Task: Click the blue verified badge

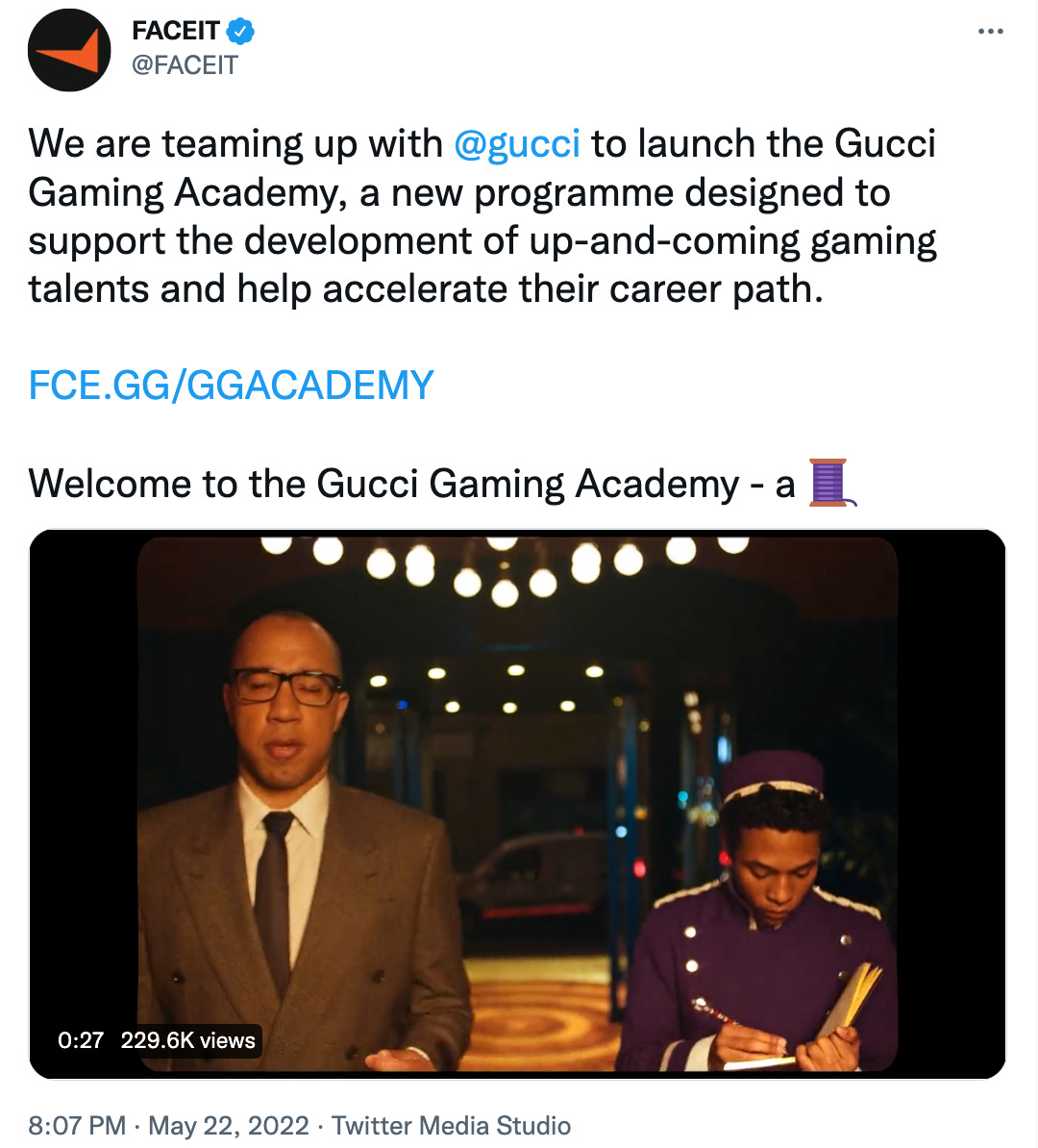Action: point(240,32)
